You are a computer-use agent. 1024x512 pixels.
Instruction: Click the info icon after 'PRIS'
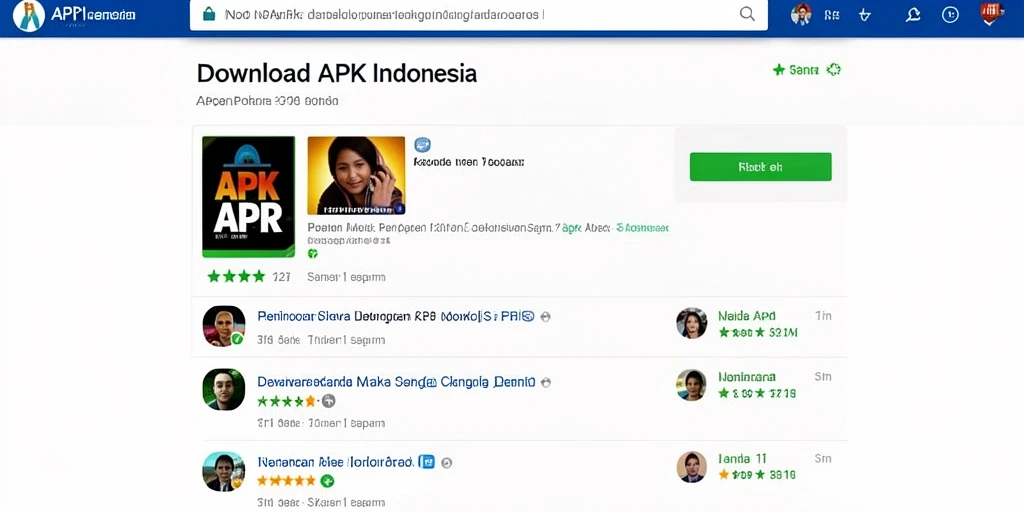point(545,317)
